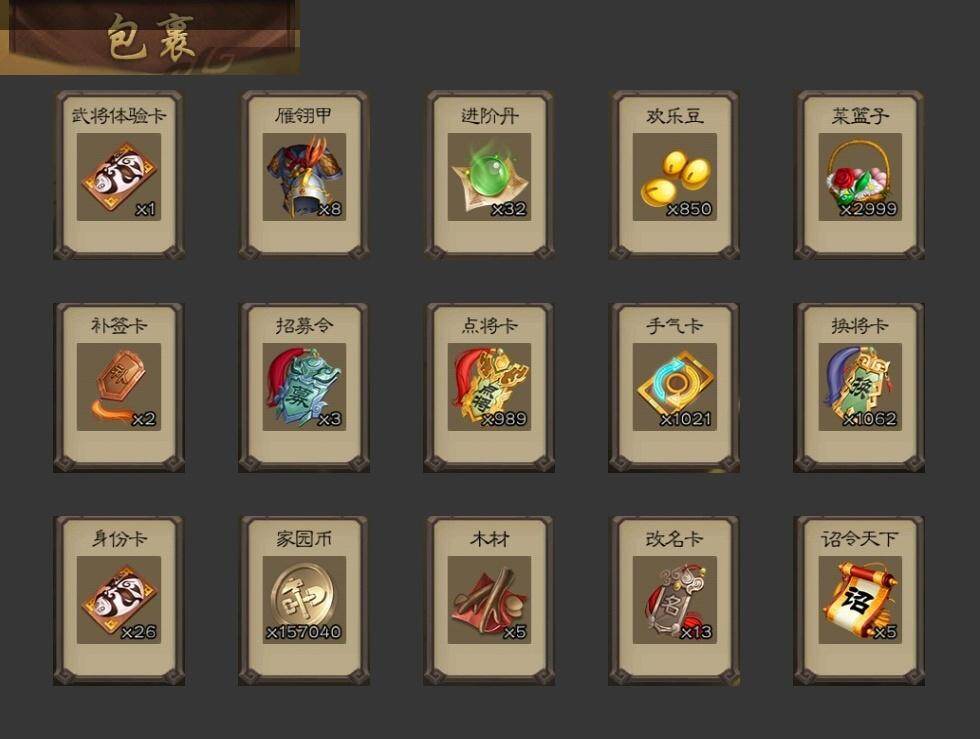Choose the 菜篮子 flower basket icon
Image resolution: width=980 pixels, height=739 pixels.
[860, 177]
